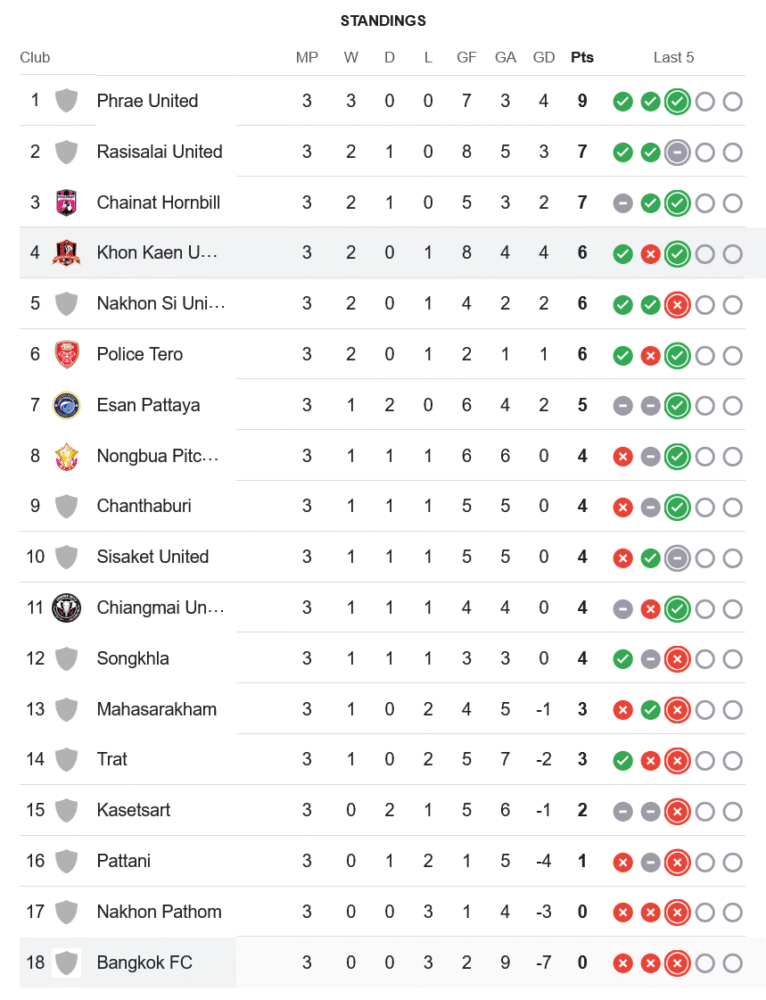
Task: Open the Bangkok FC team row
Action: coord(145,963)
